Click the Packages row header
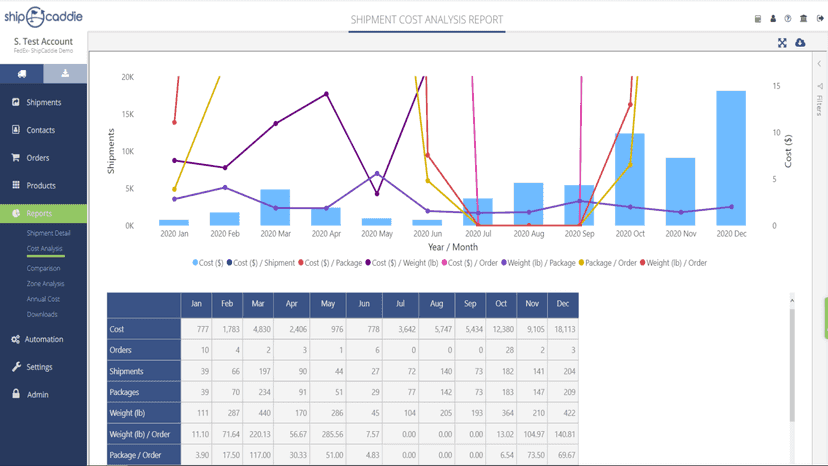The image size is (828, 466). pyautogui.click(x=144, y=392)
